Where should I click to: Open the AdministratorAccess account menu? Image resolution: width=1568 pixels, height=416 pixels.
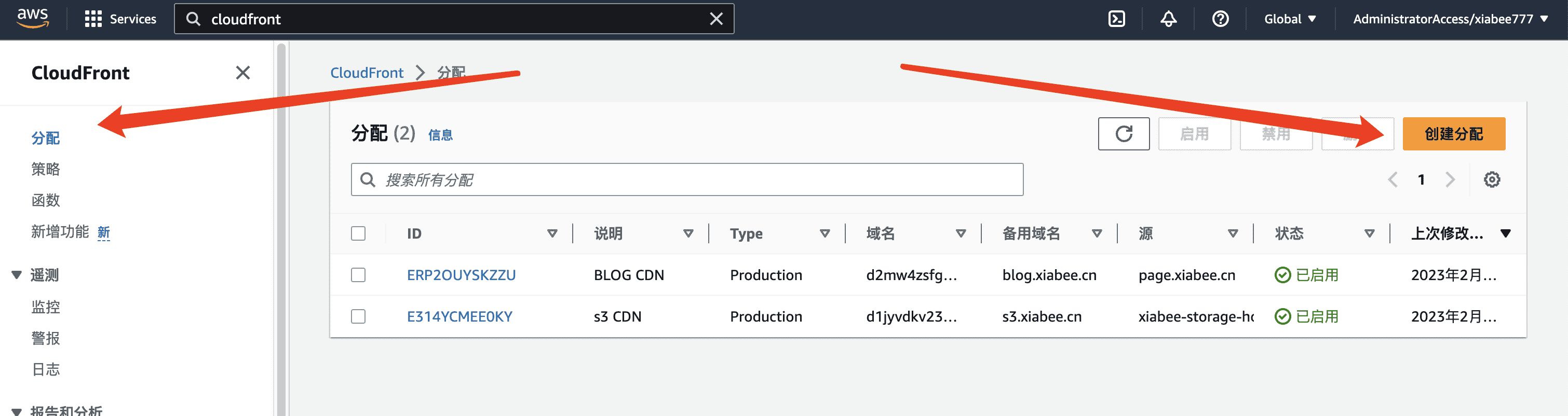click(1450, 19)
